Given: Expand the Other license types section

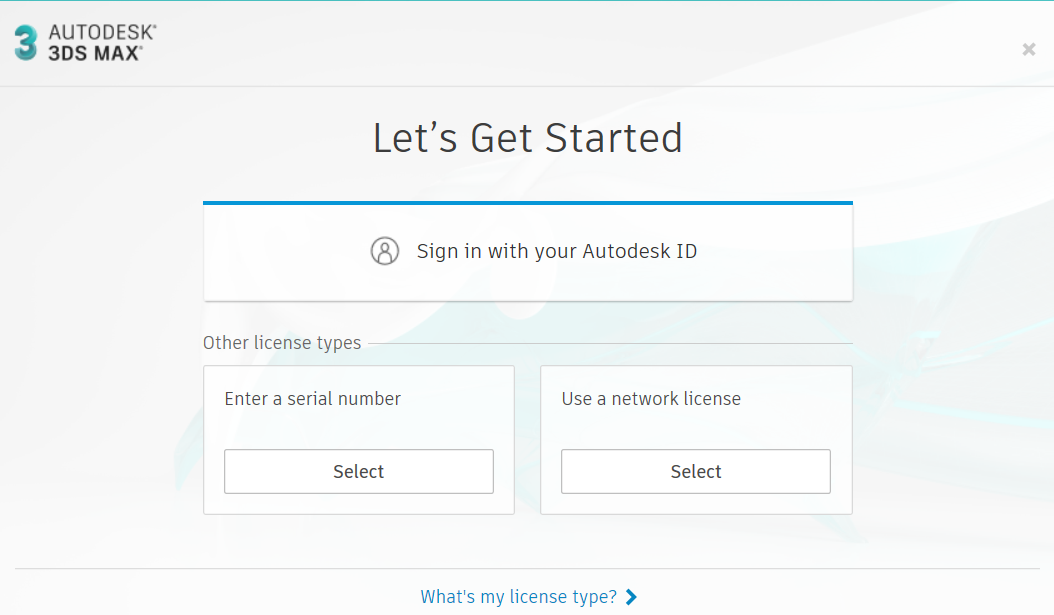Looking at the screenshot, I should 281,342.
